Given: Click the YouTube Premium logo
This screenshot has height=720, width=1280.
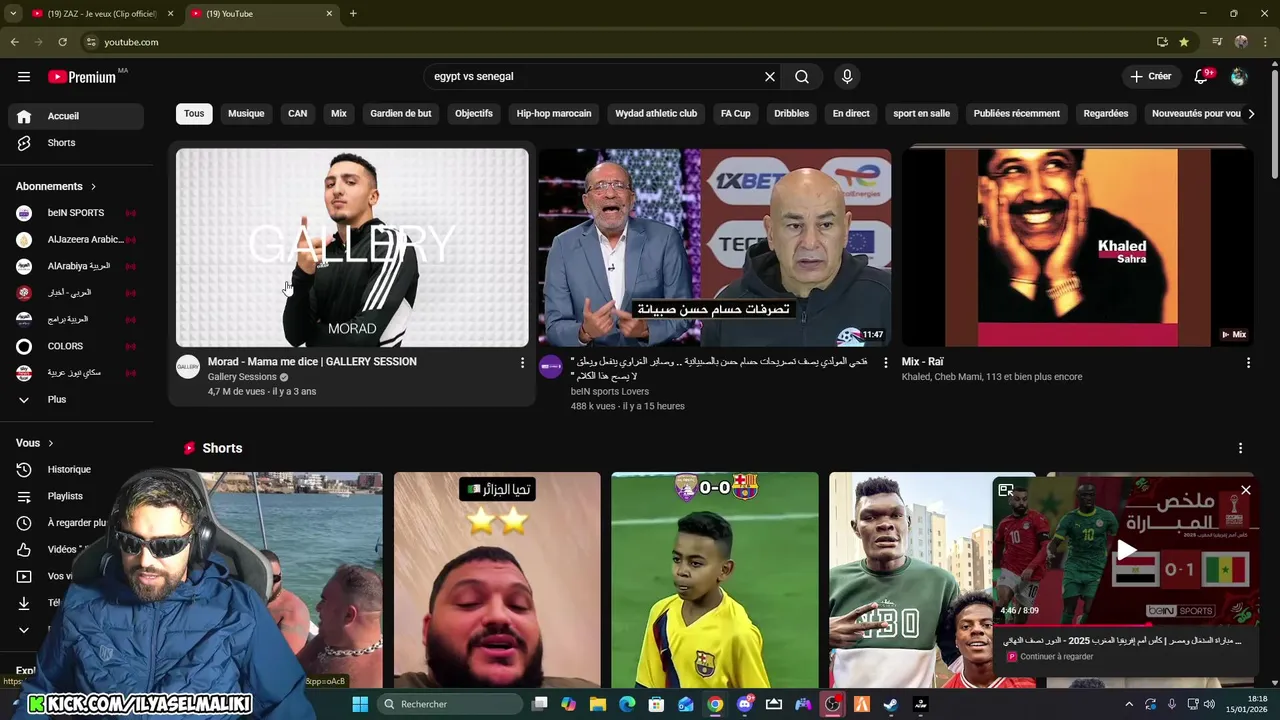Looking at the screenshot, I should (x=82, y=77).
